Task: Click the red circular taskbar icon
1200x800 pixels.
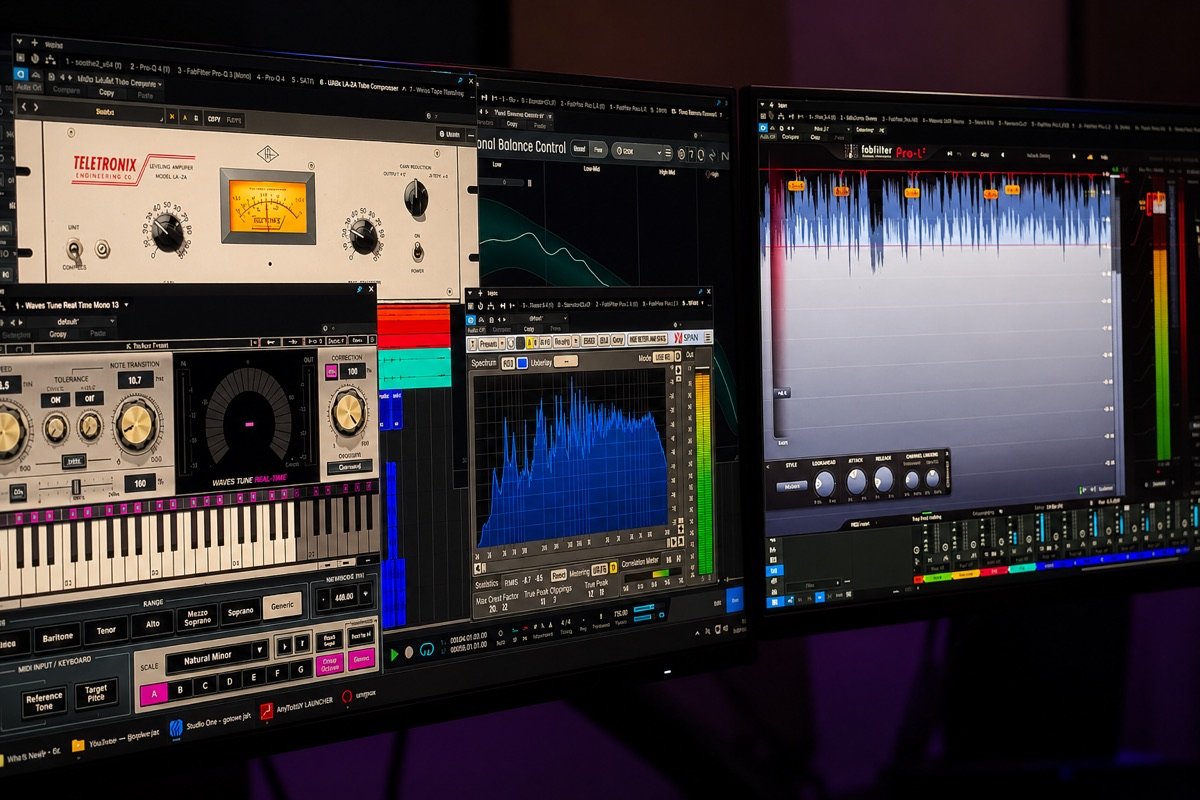Action: (347, 697)
